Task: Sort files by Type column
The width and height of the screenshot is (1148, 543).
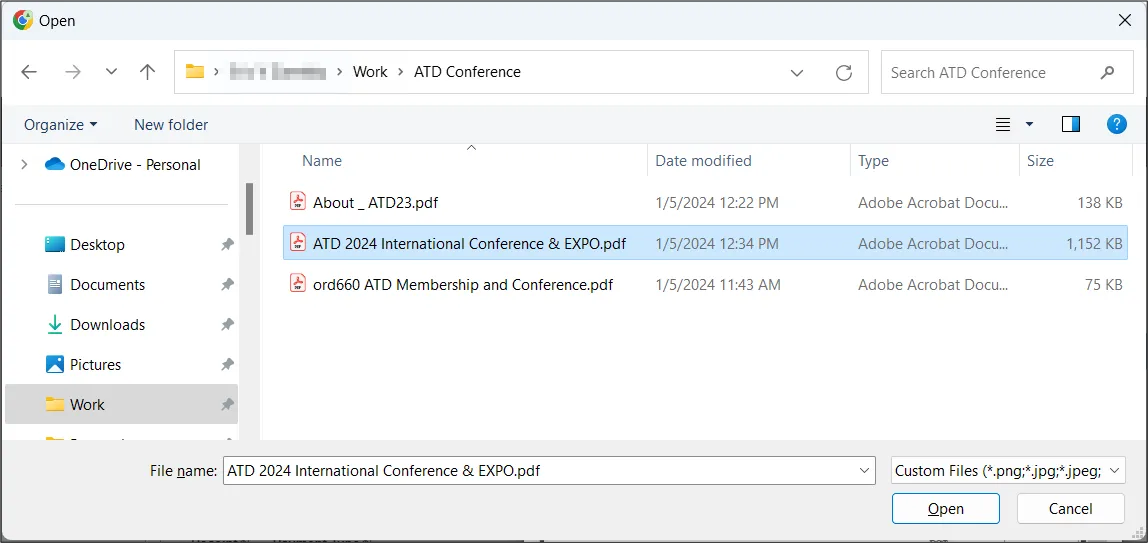Action: 873,161
